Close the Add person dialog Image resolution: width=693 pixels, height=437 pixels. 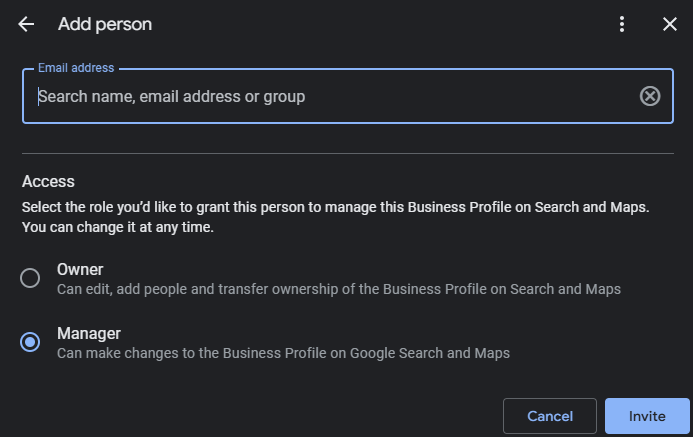click(x=670, y=24)
